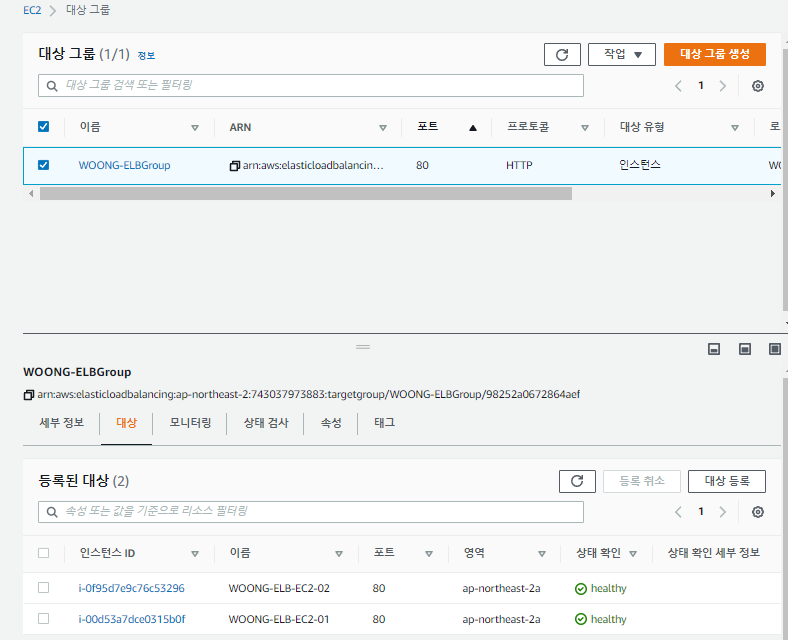The image size is (788, 640).
Task: Maximize the detail panel to full view
Action: (775, 349)
